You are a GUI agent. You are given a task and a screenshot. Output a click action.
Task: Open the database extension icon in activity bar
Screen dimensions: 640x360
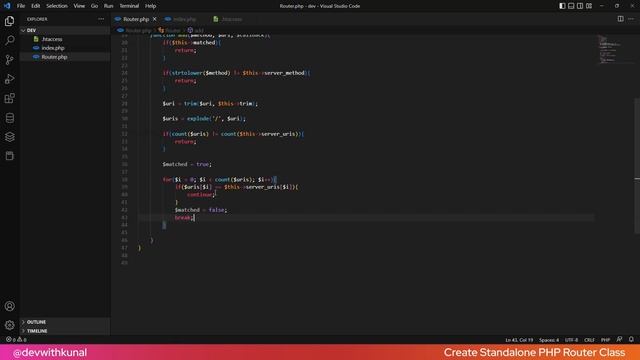tap(9, 118)
